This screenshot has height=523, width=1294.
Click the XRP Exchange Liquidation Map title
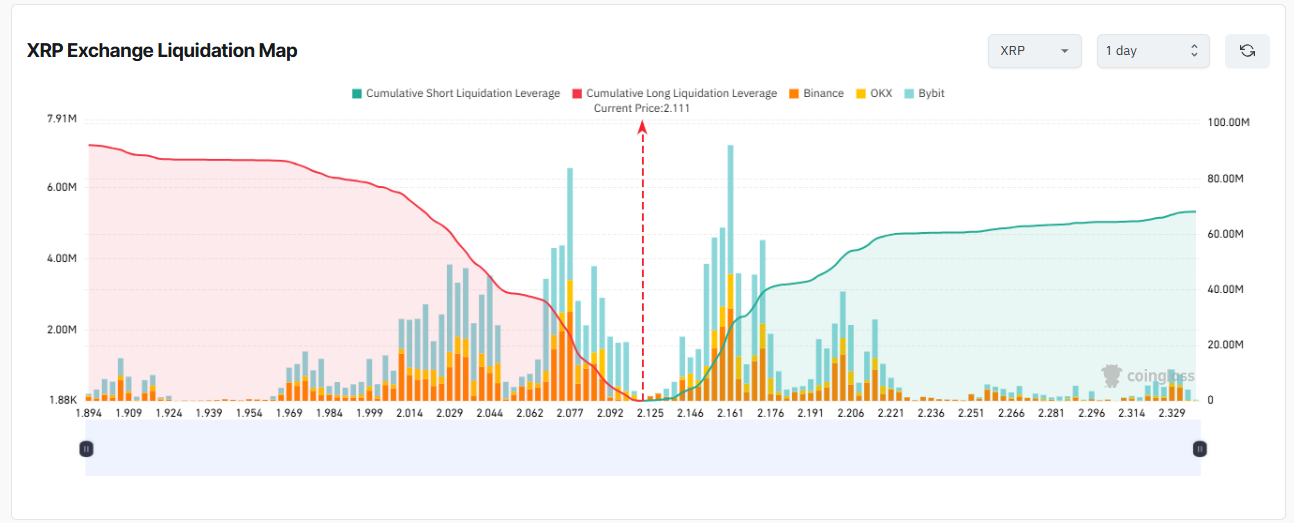pyautogui.click(x=162, y=50)
